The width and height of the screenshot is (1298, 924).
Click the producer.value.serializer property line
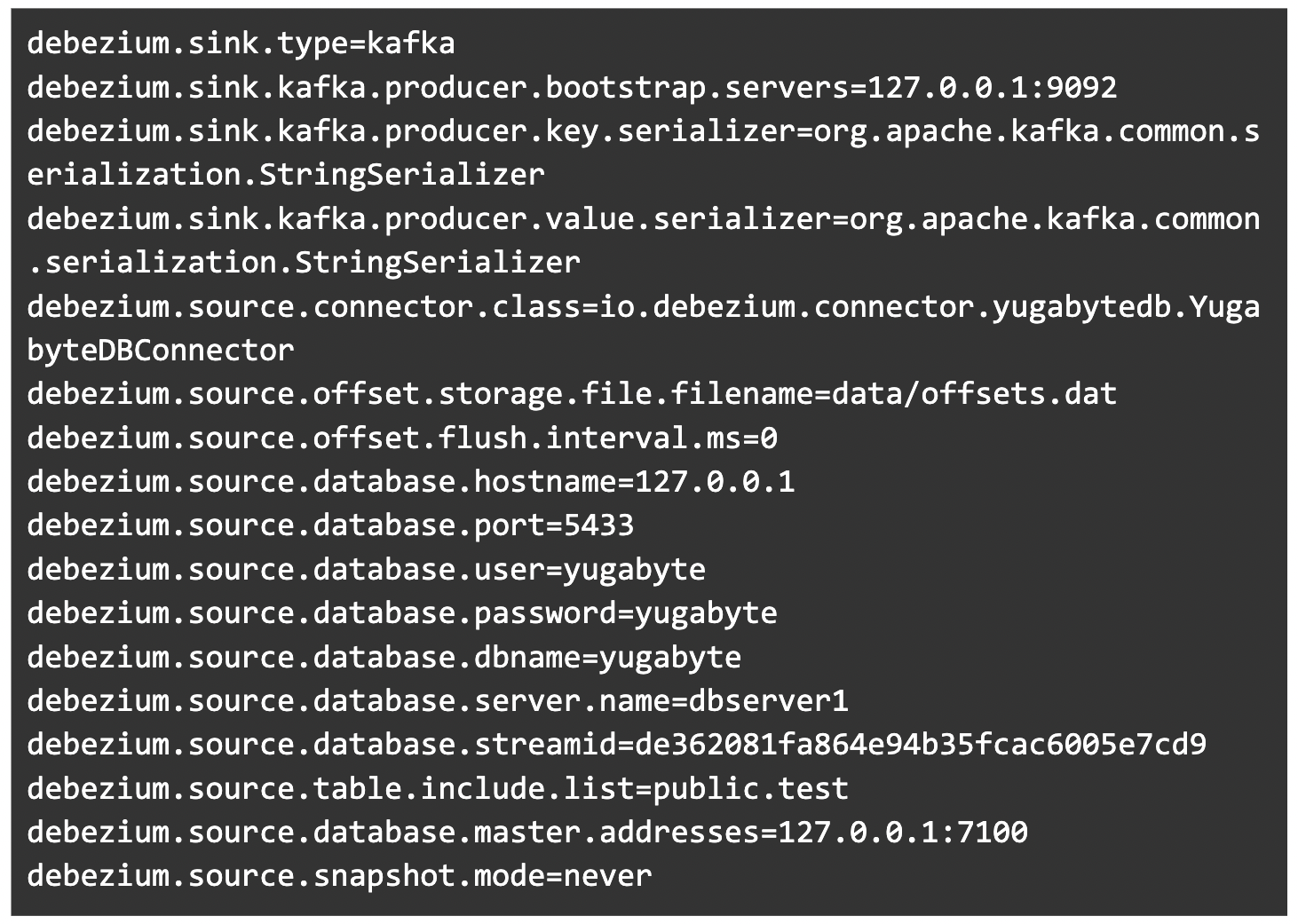(x=643, y=218)
